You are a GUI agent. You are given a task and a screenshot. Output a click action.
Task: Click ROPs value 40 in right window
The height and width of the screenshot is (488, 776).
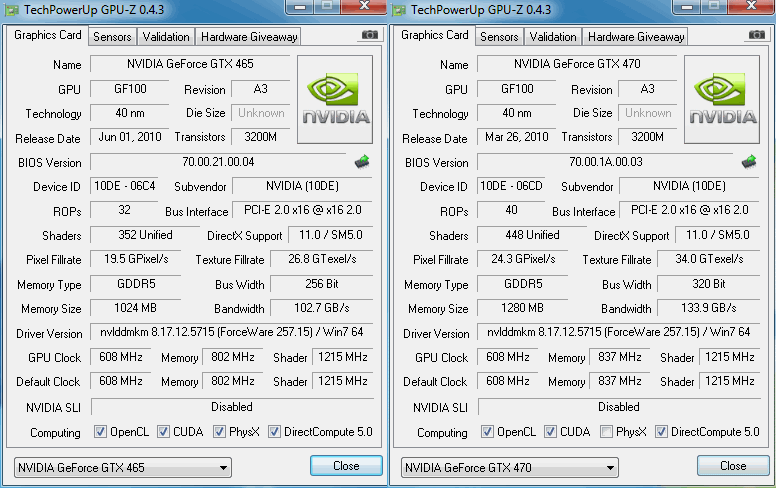511,210
